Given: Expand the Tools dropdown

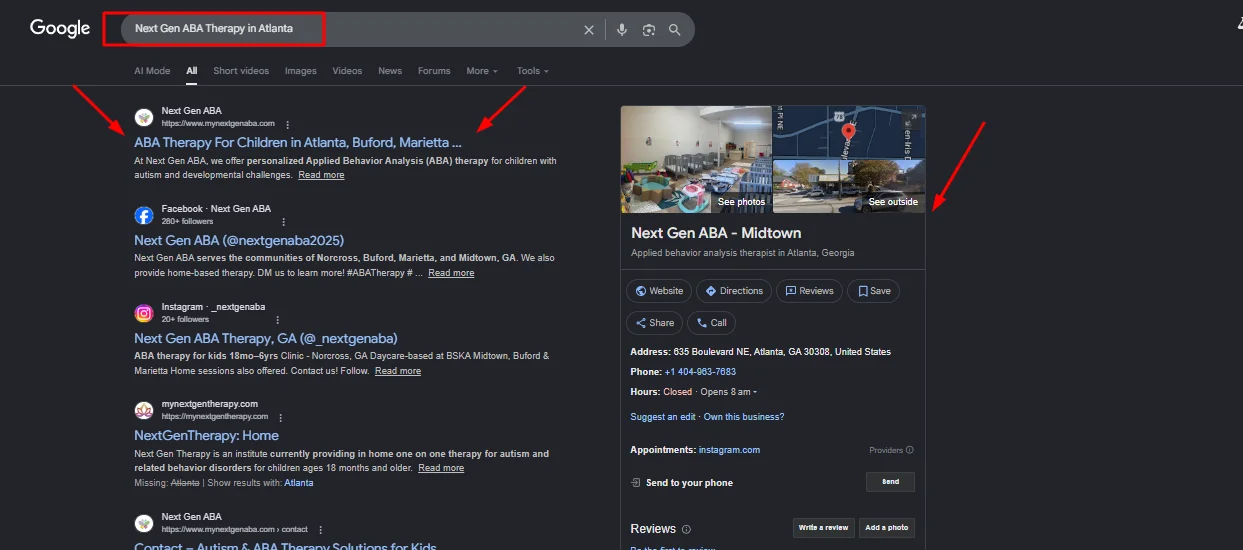Looking at the screenshot, I should (x=532, y=71).
